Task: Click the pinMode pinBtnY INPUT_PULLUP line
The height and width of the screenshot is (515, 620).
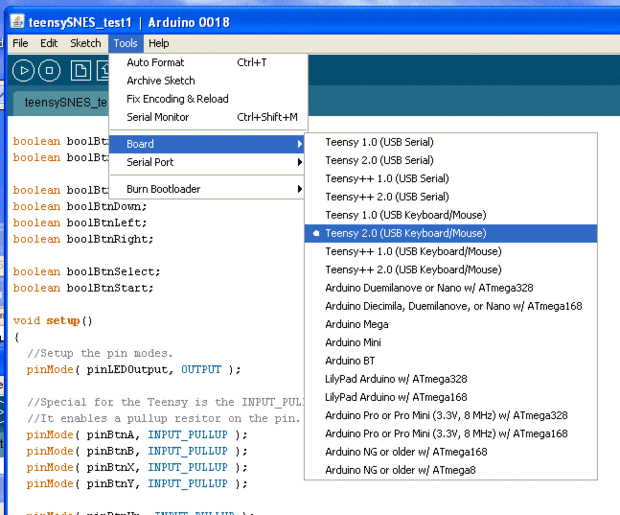Action: [x=137, y=483]
